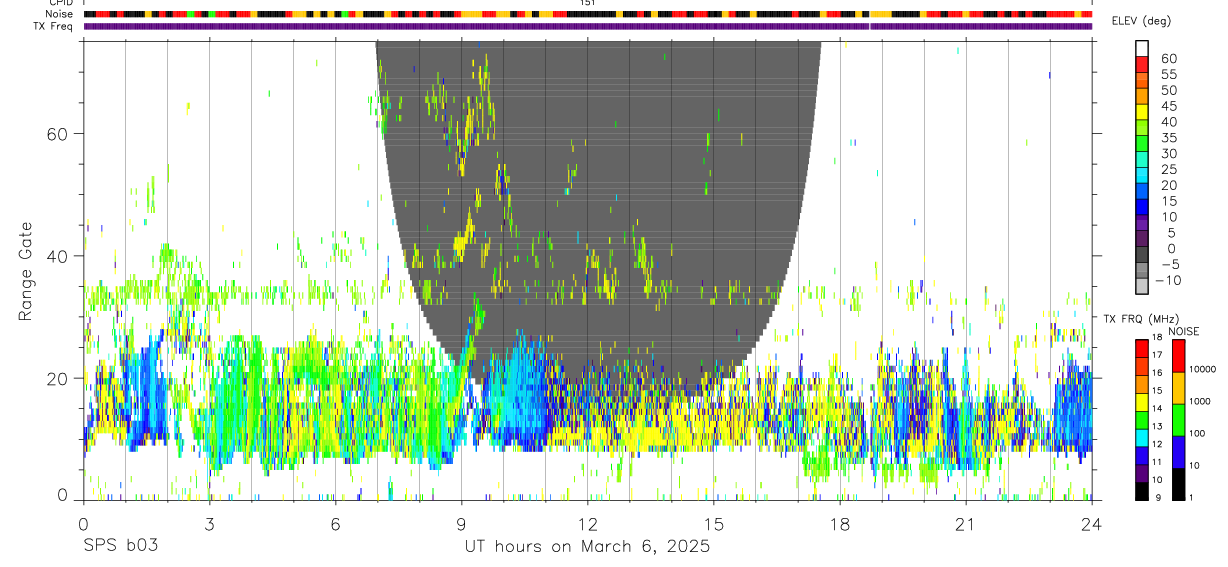The image size is (1228, 567).
Task: Click the black bottom segment of TX FRQ color bar
Action: point(1141,491)
